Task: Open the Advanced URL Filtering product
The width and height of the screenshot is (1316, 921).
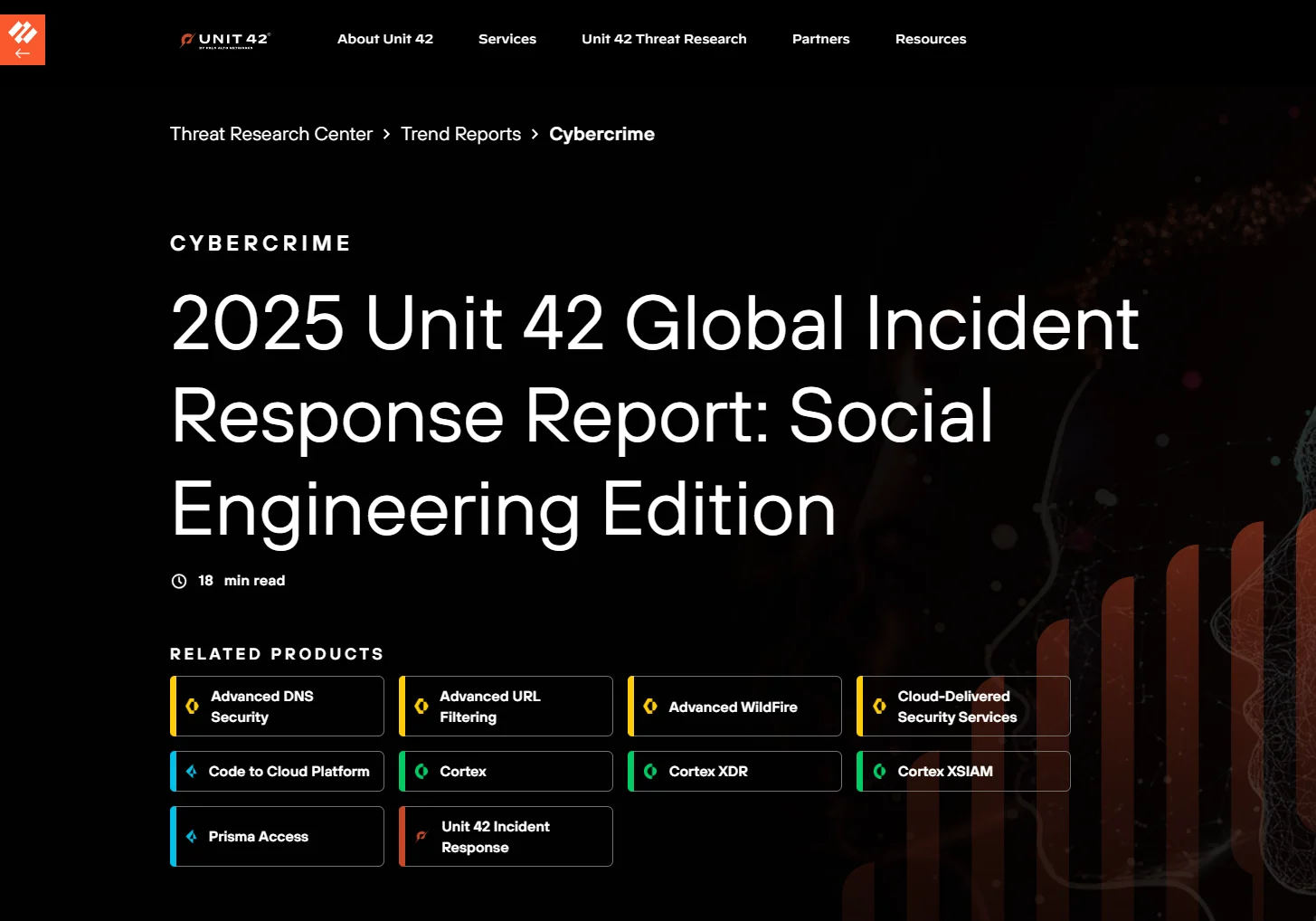Action: click(506, 707)
